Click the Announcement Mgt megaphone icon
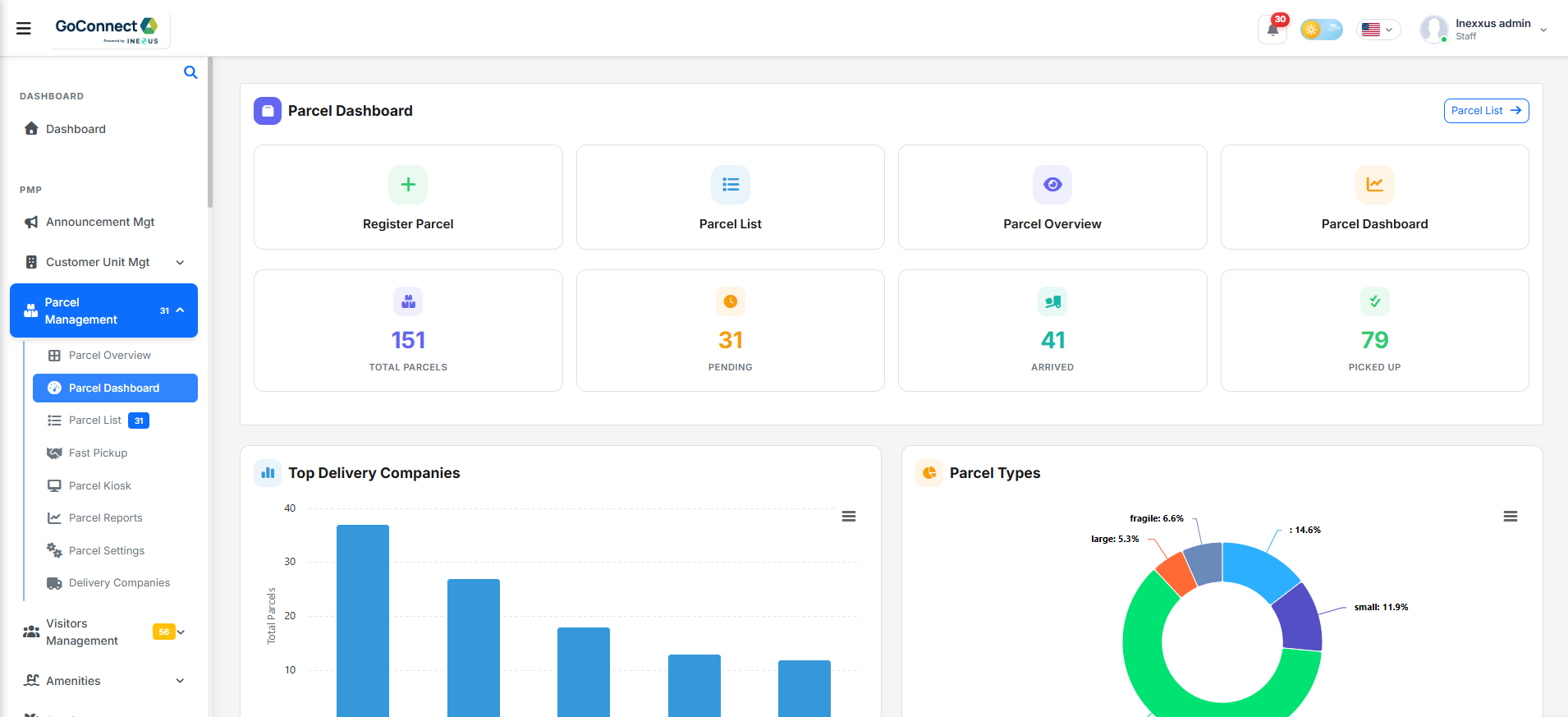This screenshot has height=717, width=1568. (x=31, y=222)
